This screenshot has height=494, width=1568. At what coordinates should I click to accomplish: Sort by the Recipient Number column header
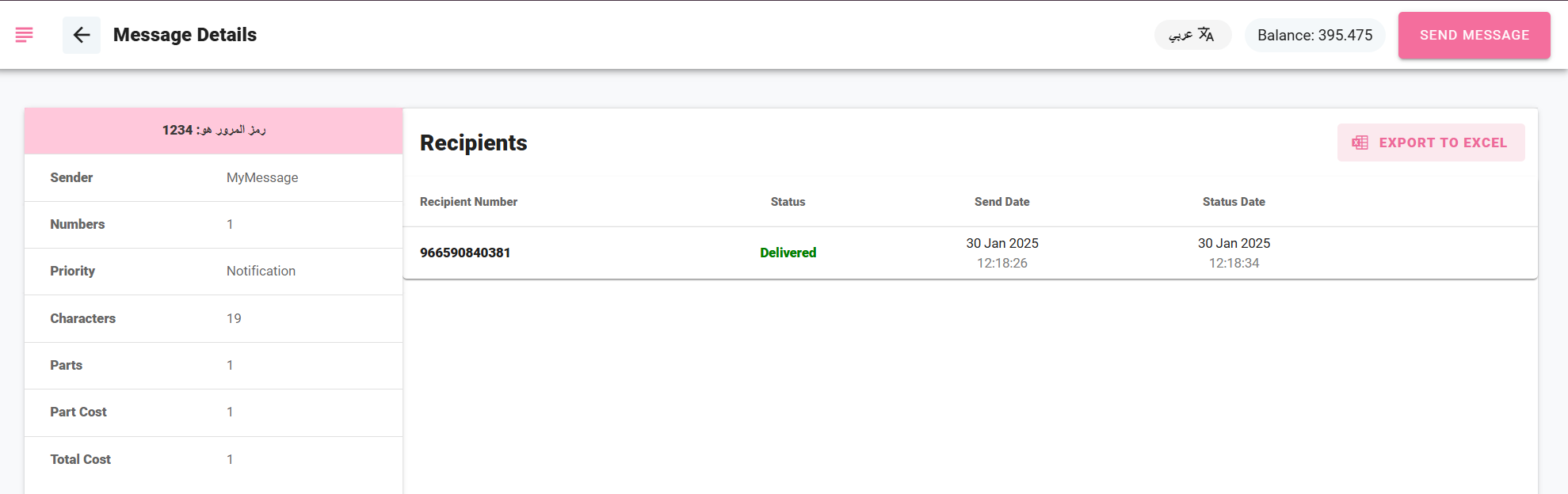tap(468, 202)
